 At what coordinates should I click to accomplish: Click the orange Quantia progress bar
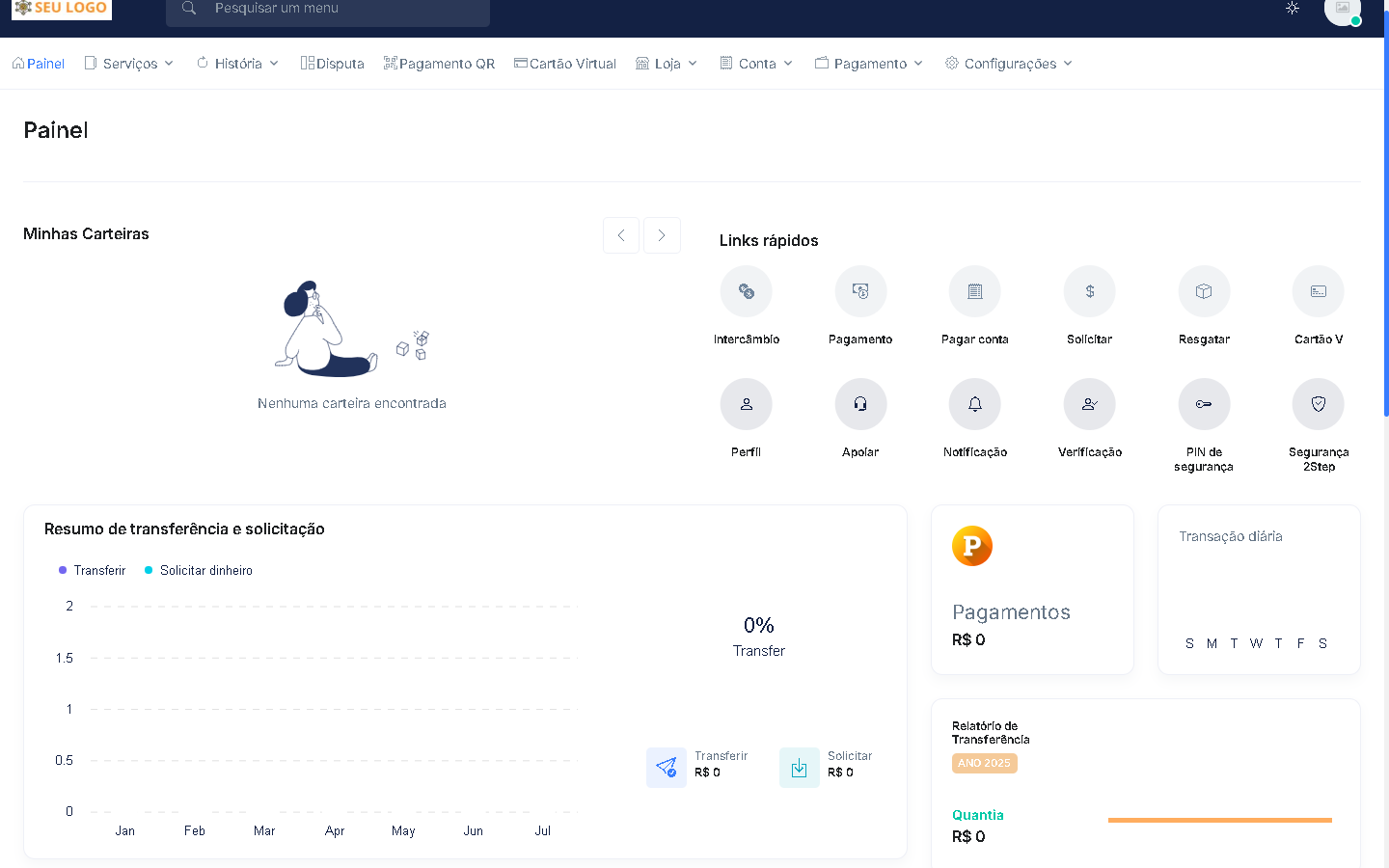click(1219, 820)
